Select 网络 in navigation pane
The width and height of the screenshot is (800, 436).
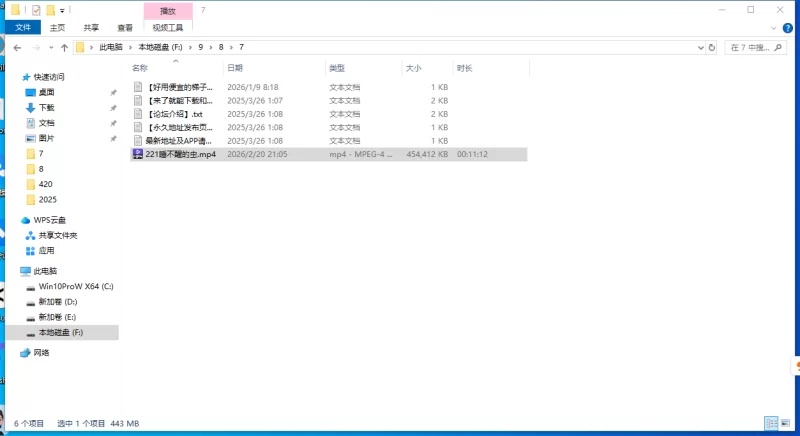(41, 352)
